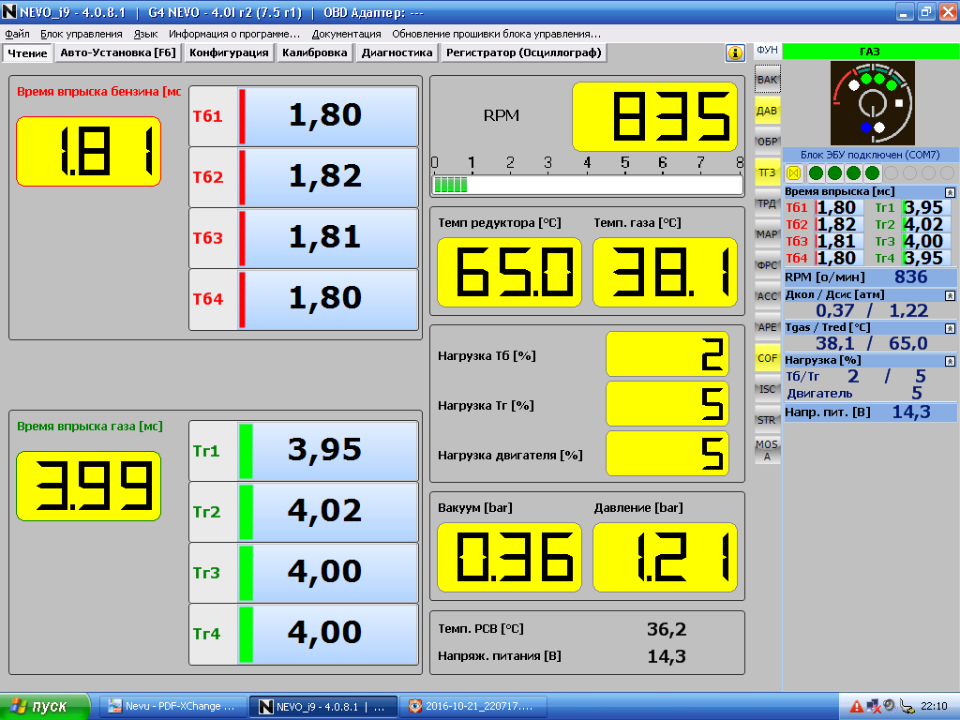The height and width of the screenshot is (720, 960).
Task: Click the ВАК side button
Action: (767, 79)
